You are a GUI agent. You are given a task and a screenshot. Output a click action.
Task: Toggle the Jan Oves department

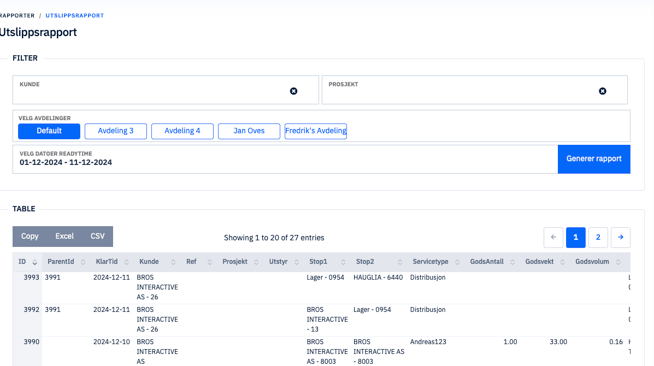click(x=249, y=131)
